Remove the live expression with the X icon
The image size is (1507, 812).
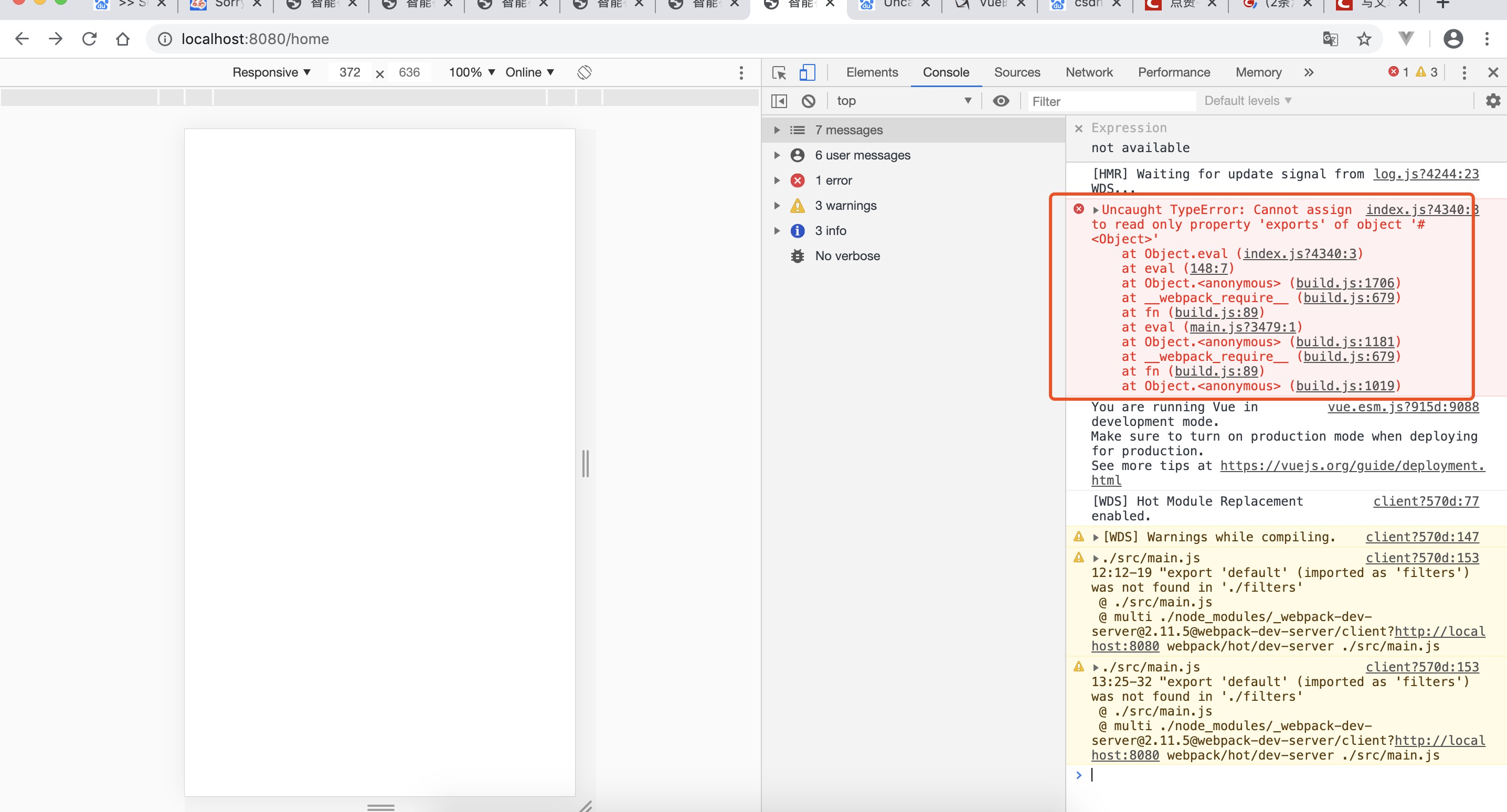1079,128
